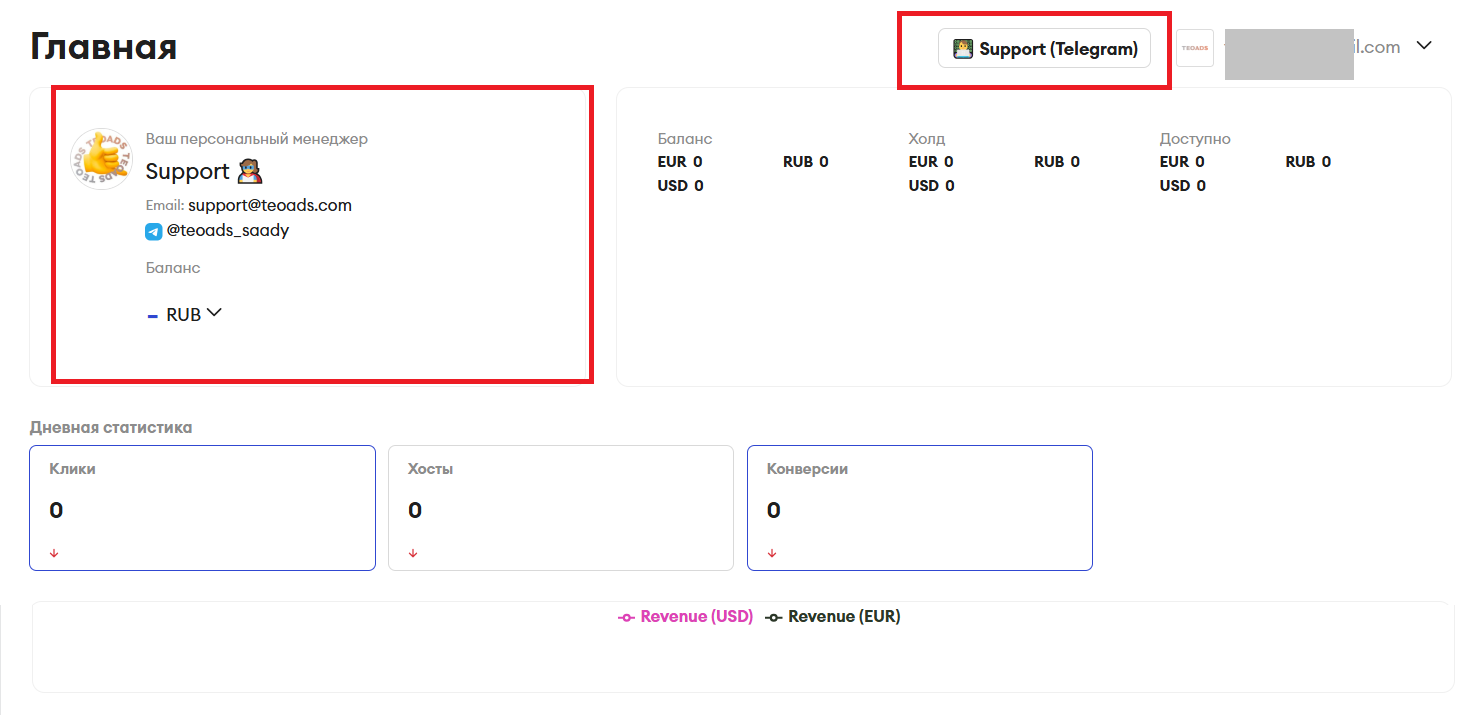The height and width of the screenshot is (715, 1469).
Task: Select the Клики statistics card
Action: tap(202, 508)
